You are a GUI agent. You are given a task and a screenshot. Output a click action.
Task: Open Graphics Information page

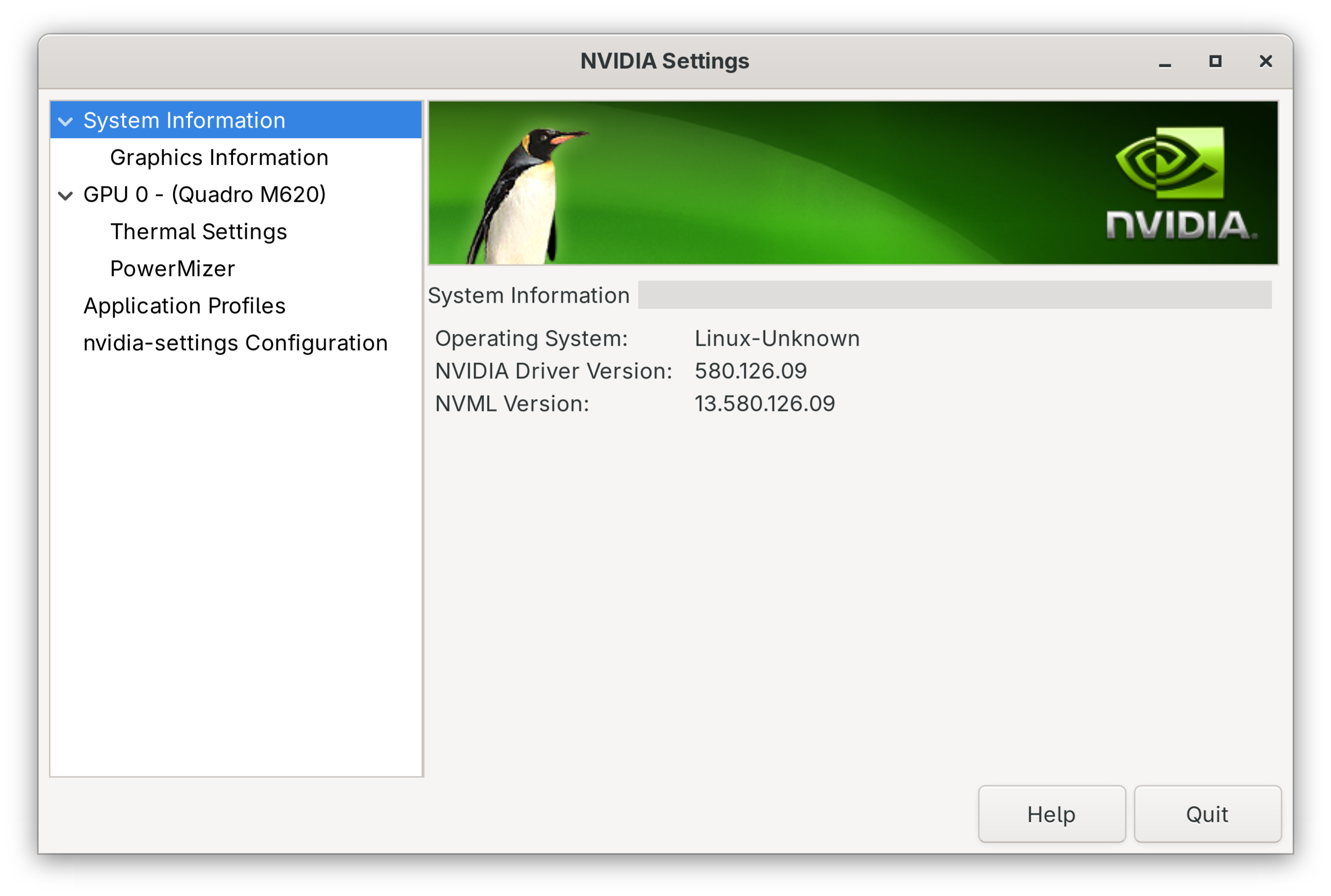click(219, 158)
